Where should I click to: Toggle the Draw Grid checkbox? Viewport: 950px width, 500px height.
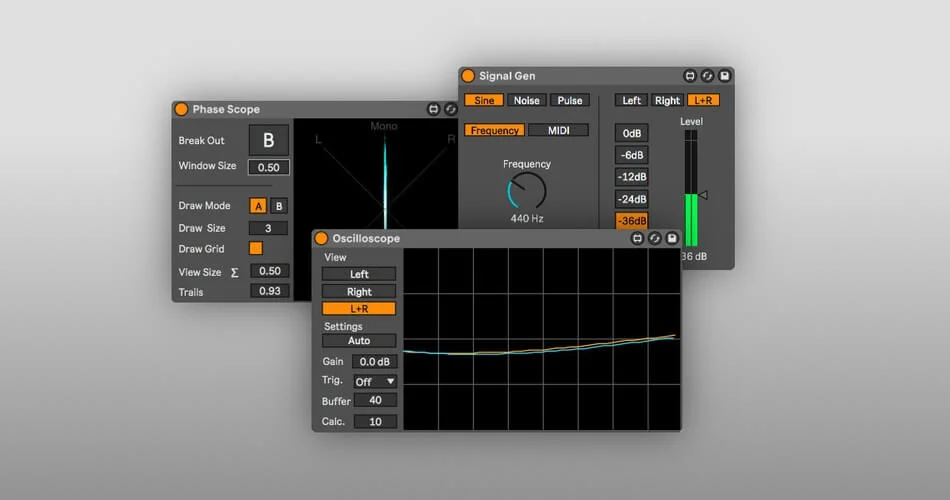(x=256, y=248)
